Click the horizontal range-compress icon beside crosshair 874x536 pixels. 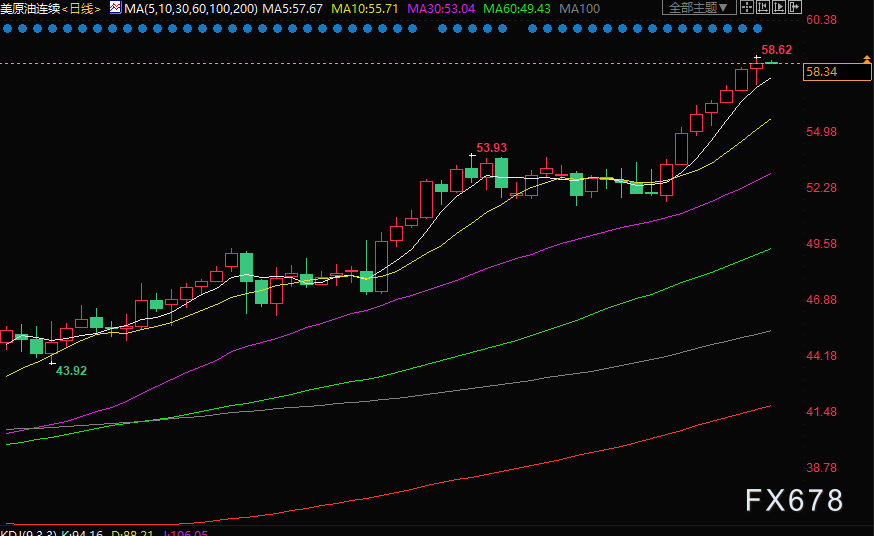coord(763,7)
